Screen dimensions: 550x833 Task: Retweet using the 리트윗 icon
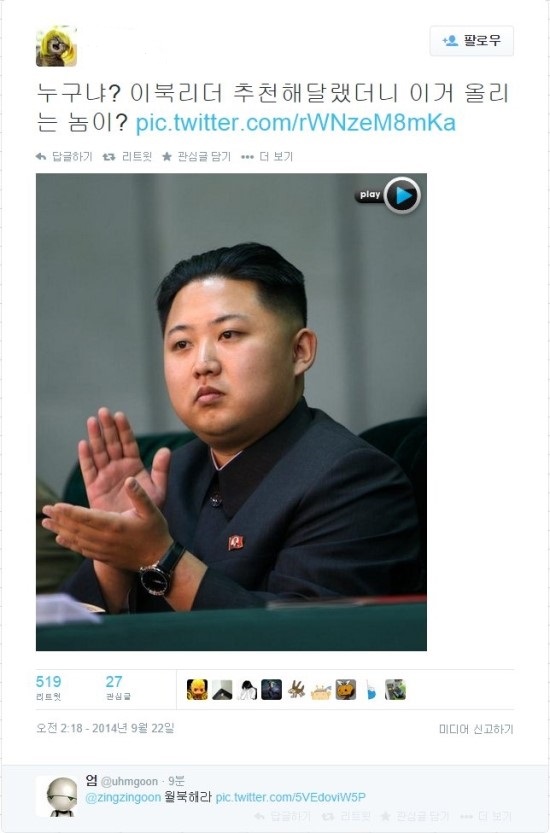[108, 157]
